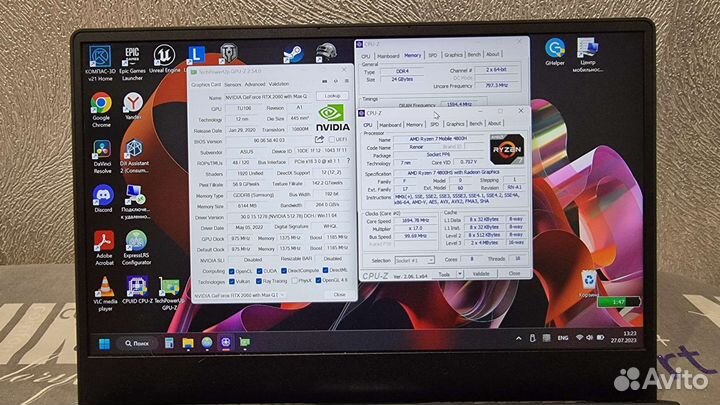Open the Validation tab in GPU-Z
This screenshot has height=405, width=720.
click(x=279, y=84)
